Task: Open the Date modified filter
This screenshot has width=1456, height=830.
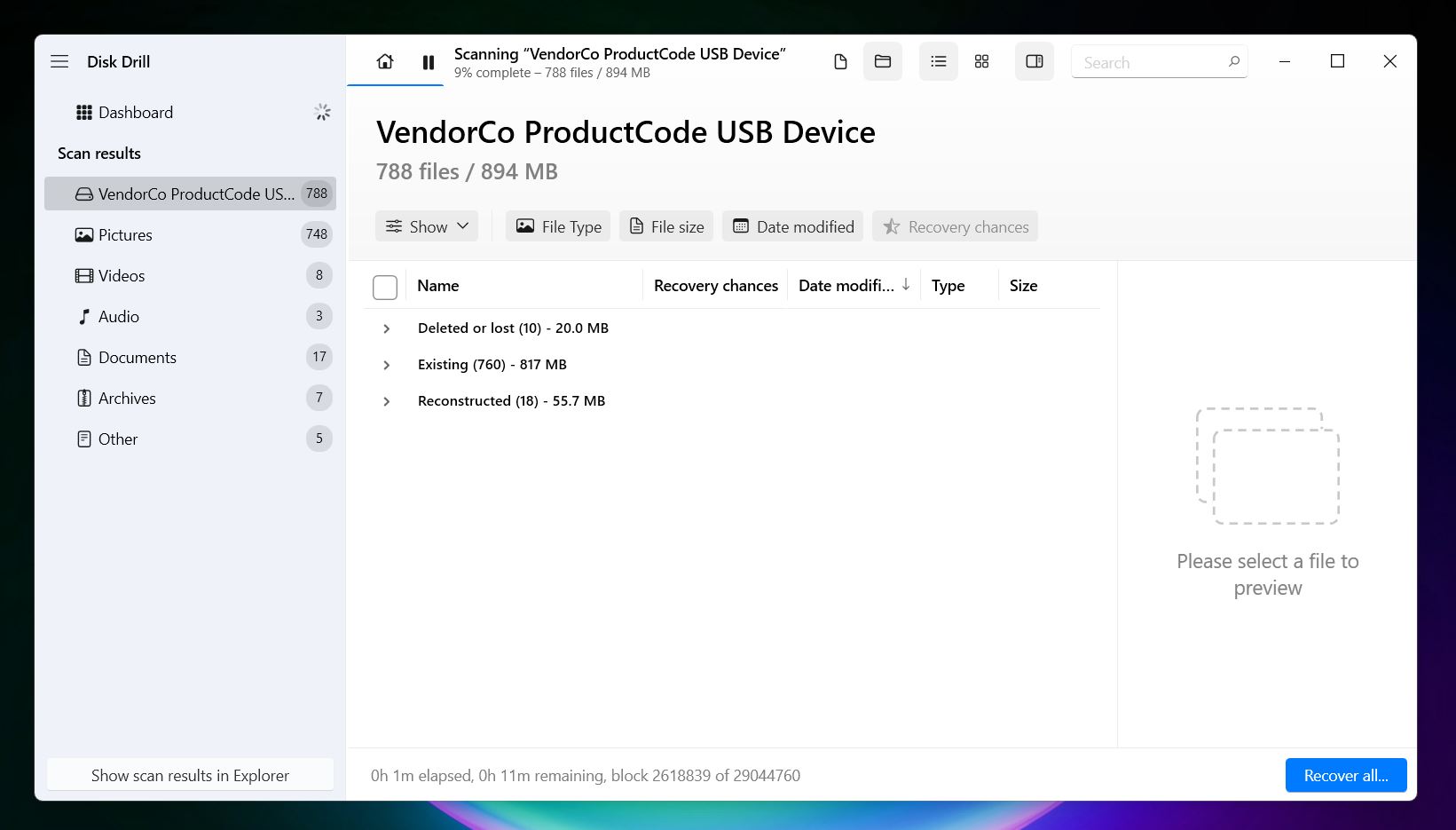Action: [792, 226]
